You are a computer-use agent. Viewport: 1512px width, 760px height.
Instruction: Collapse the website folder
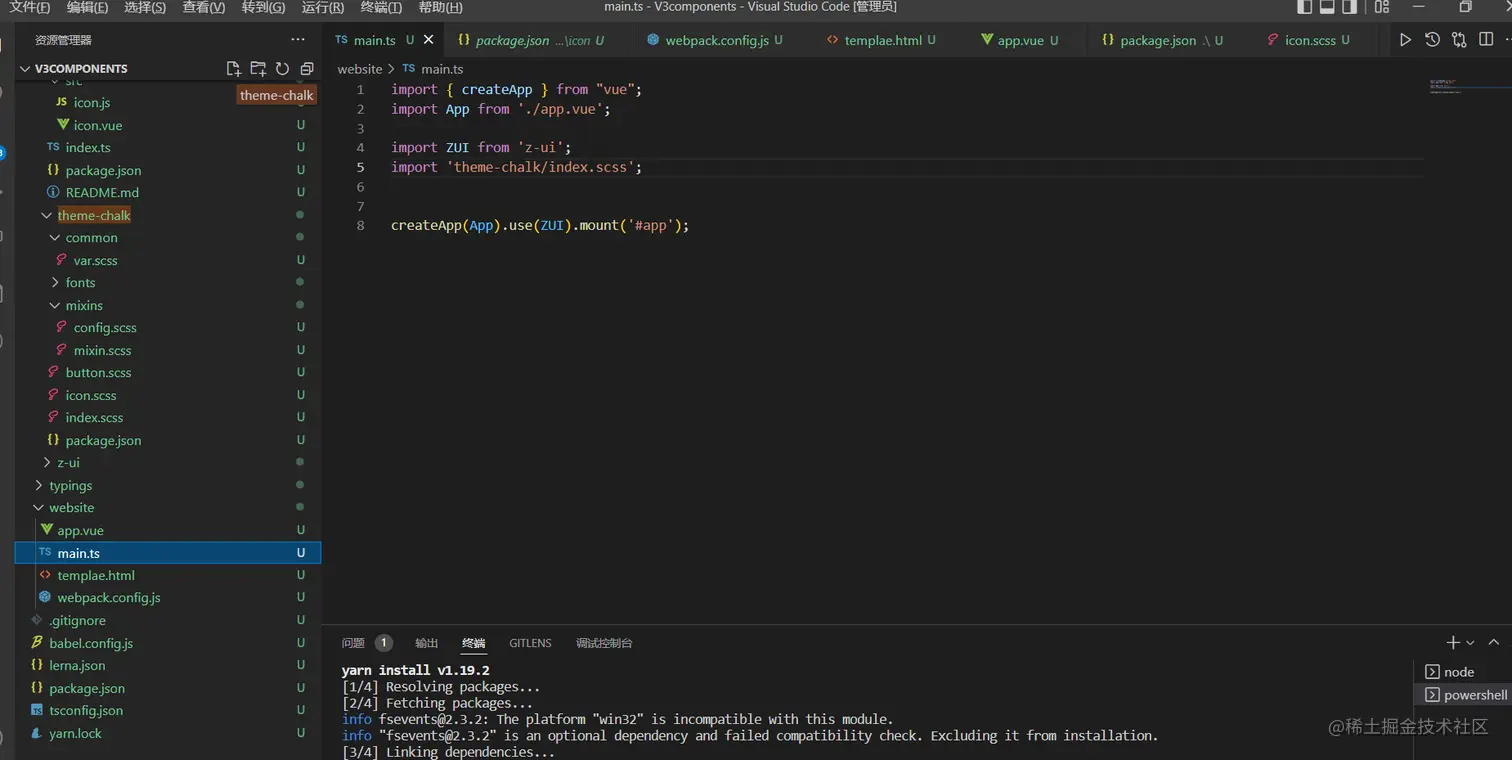tap(38, 508)
